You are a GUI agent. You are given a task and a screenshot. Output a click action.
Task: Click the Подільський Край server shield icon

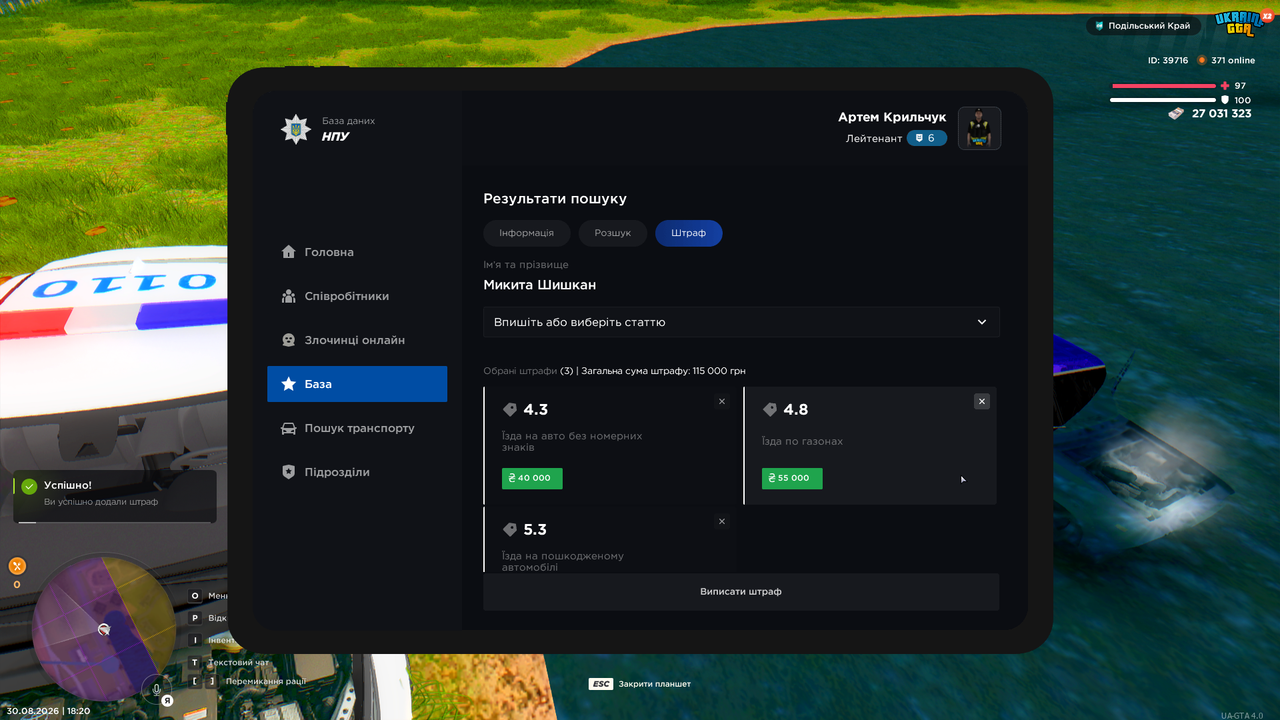(1099, 26)
